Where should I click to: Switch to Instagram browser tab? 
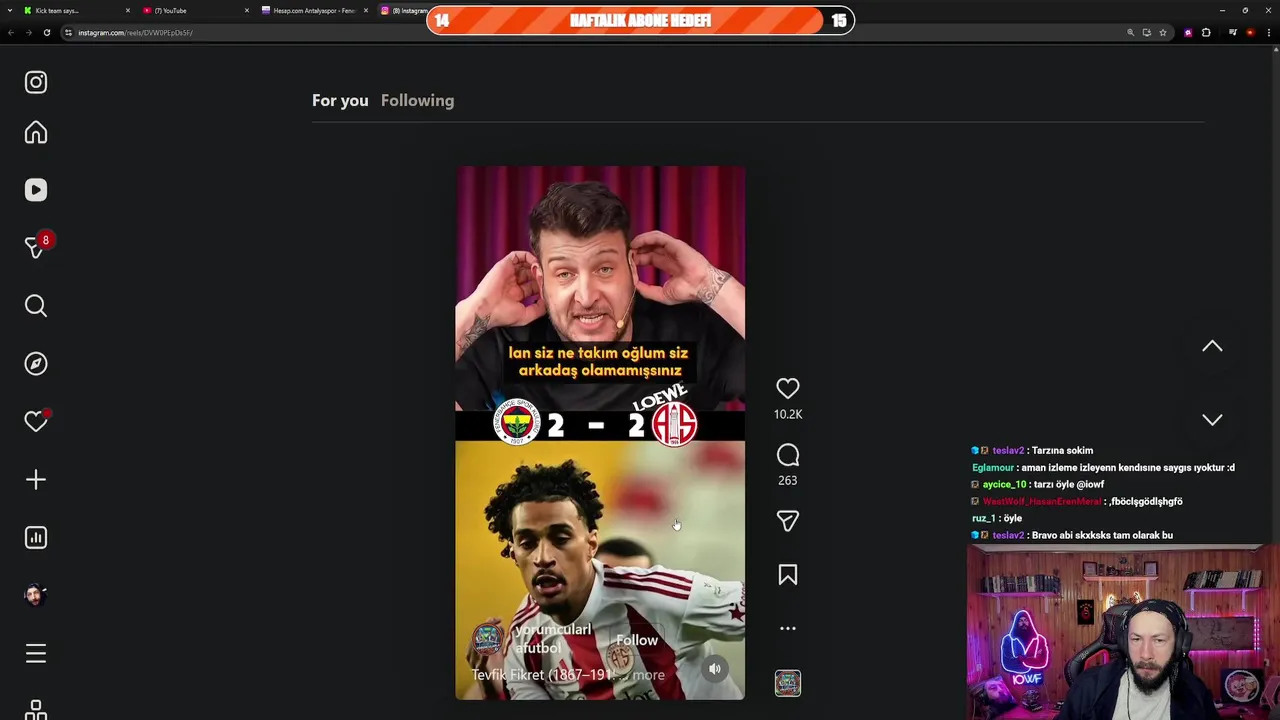click(402, 10)
